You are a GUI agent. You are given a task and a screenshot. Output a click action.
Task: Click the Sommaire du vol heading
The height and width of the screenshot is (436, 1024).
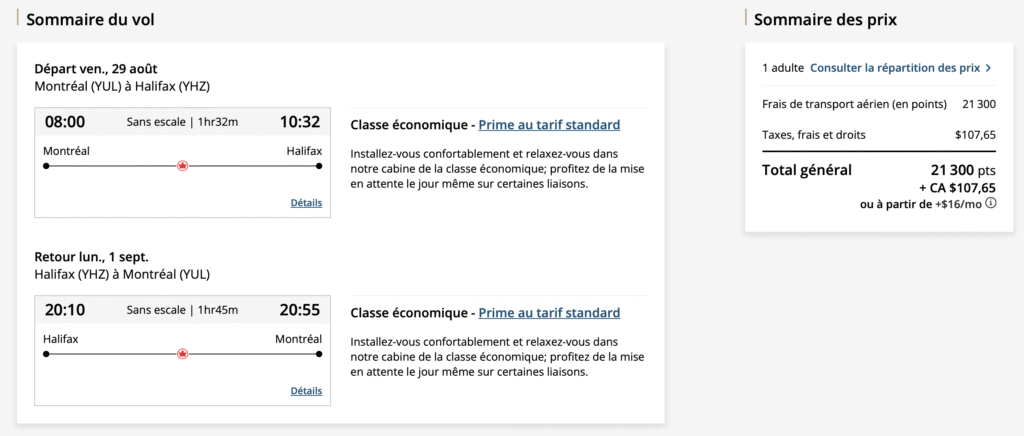coord(90,19)
